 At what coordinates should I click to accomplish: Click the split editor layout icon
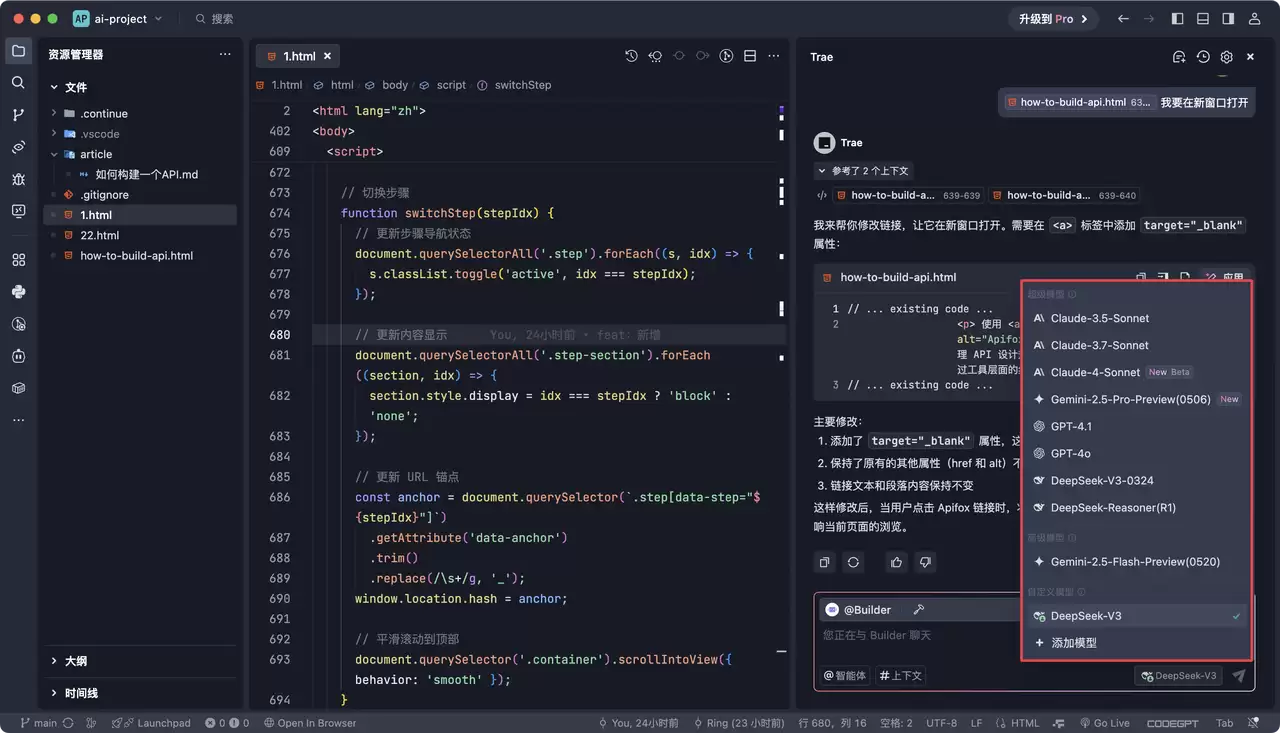click(x=750, y=56)
